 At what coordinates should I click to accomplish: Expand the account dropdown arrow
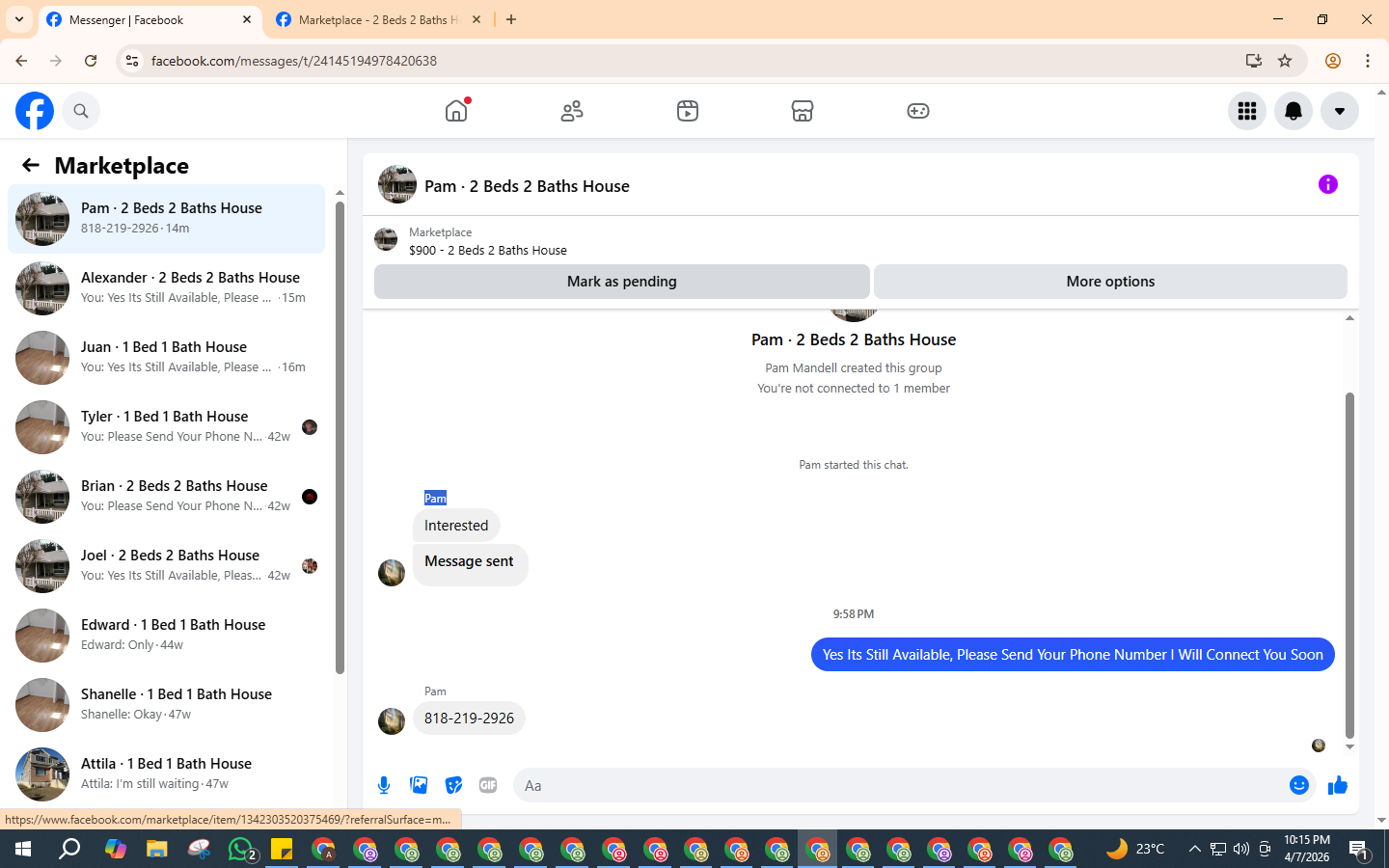pos(1340,111)
